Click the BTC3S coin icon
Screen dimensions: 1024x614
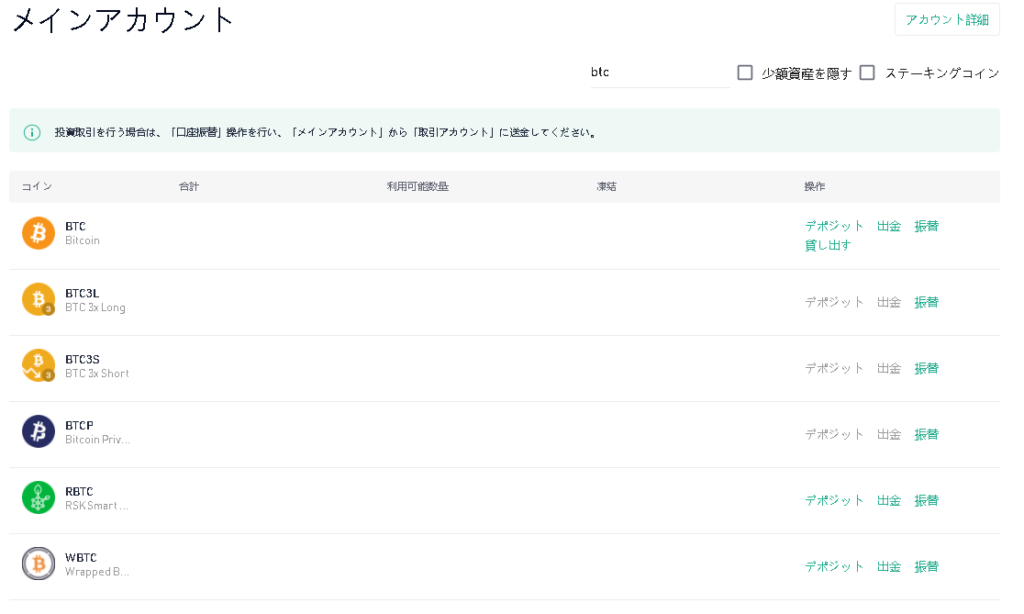point(39,365)
